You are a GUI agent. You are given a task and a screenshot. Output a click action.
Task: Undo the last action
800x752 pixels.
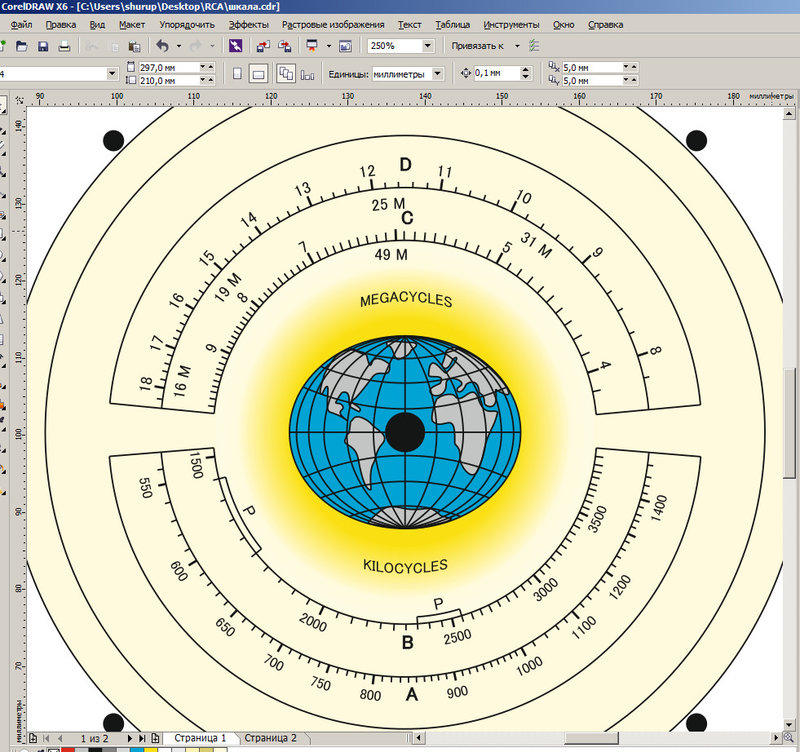pyautogui.click(x=163, y=46)
